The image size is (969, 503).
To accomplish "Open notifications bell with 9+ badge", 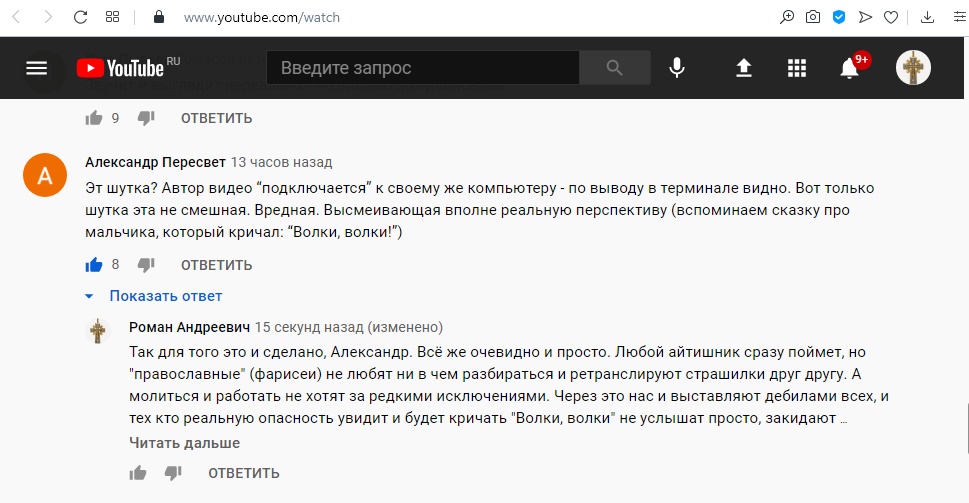I will (x=850, y=67).
